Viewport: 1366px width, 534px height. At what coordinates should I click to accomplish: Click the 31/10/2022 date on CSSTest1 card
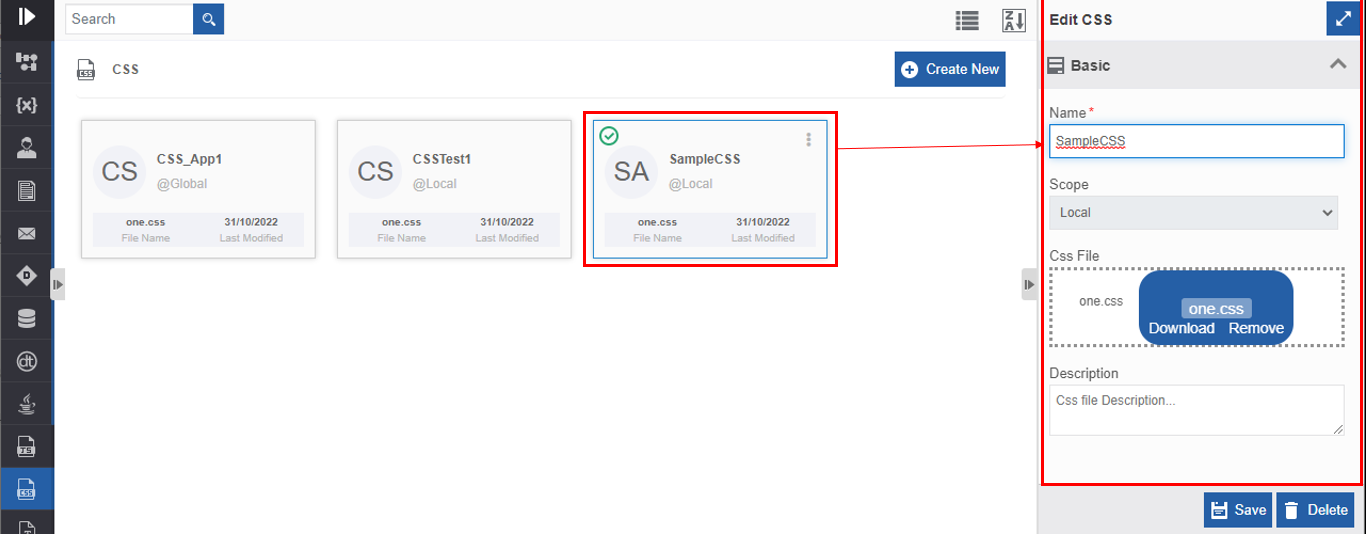[507, 222]
